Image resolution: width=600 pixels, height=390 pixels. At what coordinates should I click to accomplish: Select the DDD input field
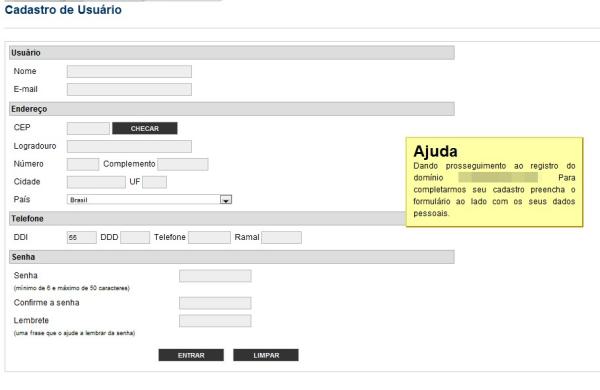coord(135,237)
